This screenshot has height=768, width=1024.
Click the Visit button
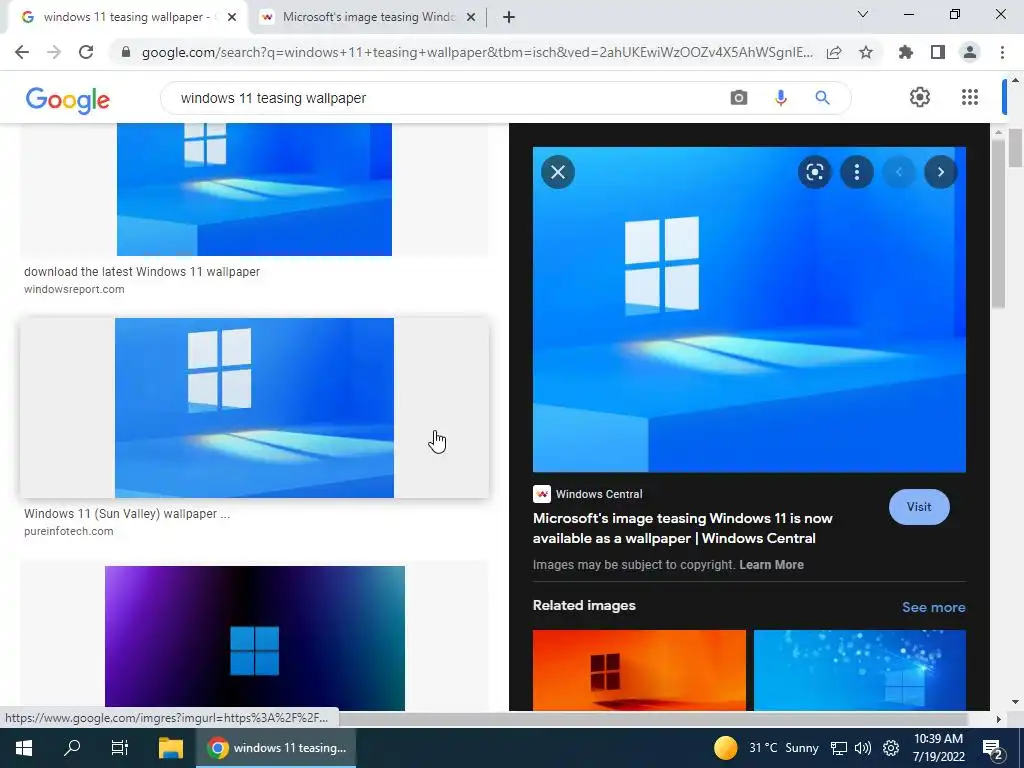pyautogui.click(x=919, y=507)
